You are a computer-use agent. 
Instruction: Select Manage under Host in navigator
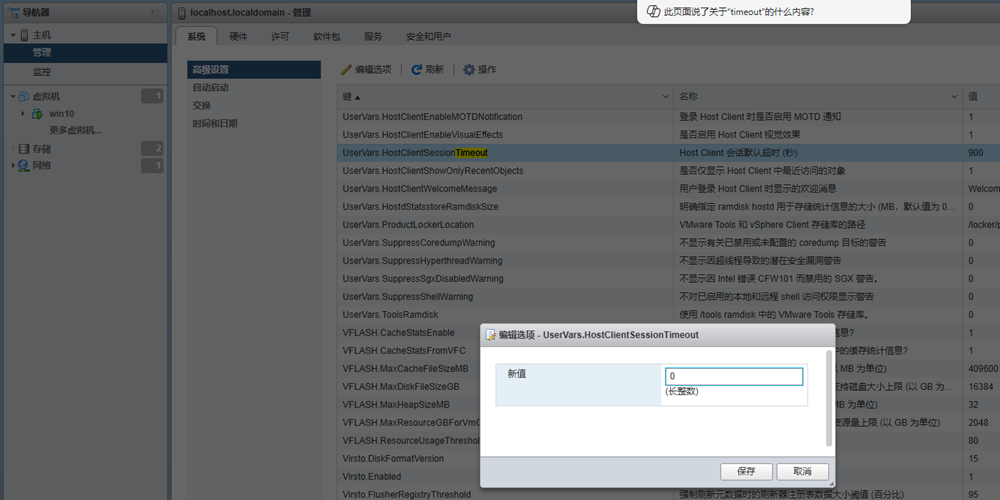(85, 53)
